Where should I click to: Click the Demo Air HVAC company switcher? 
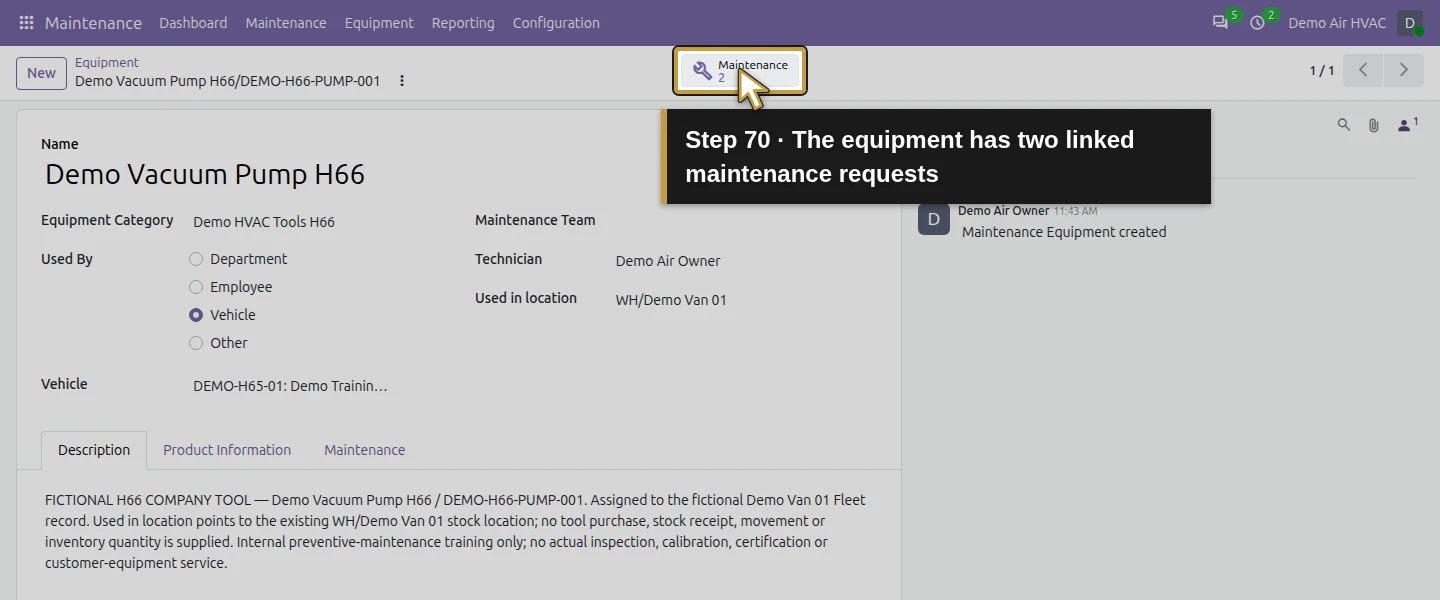[1337, 22]
